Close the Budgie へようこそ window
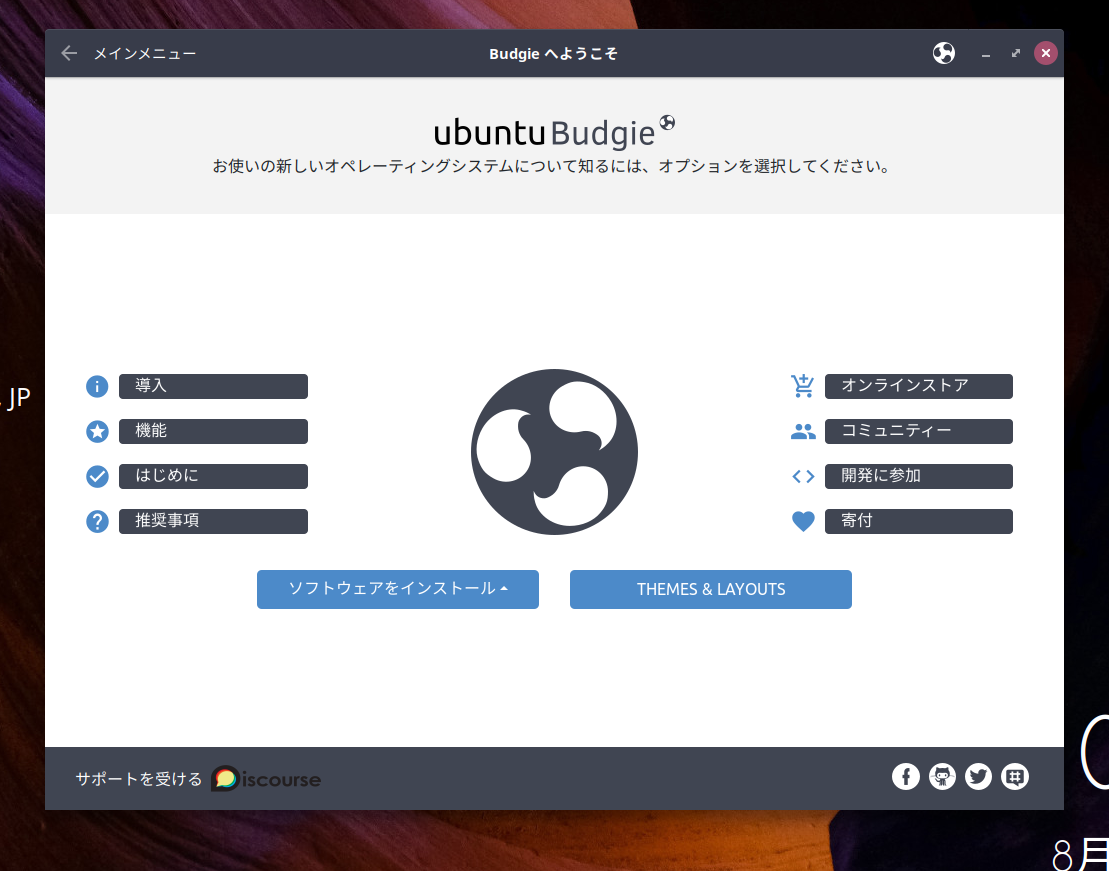 tap(1045, 53)
